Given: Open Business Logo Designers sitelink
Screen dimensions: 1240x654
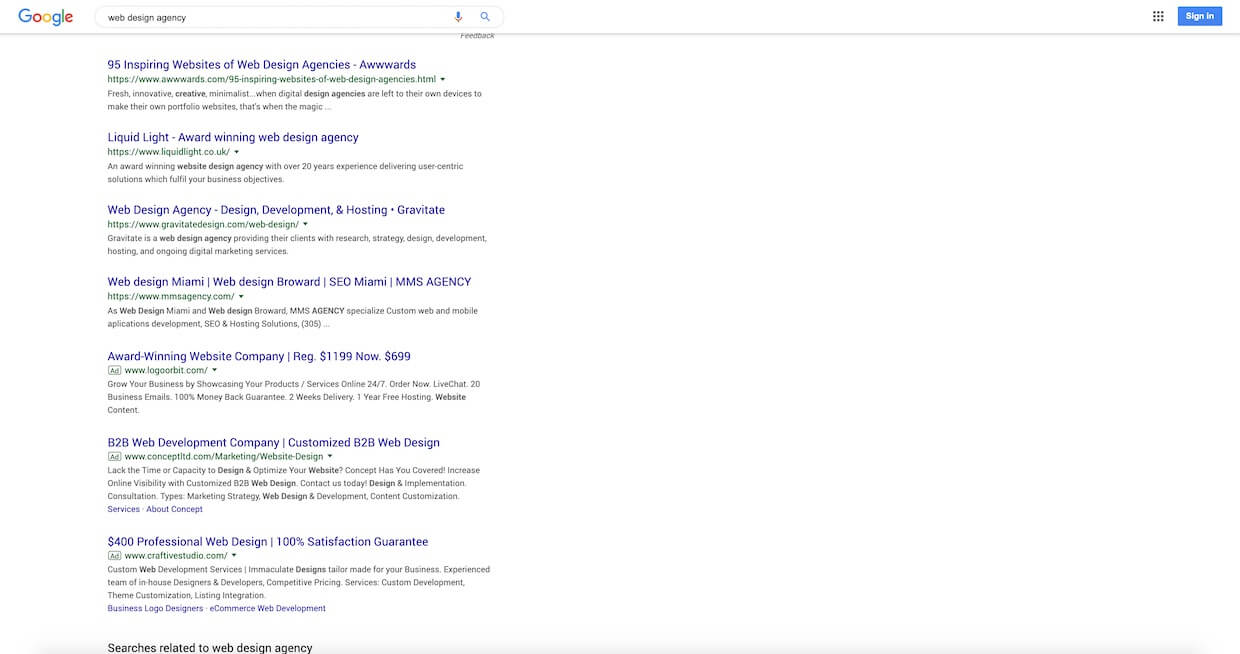Looking at the screenshot, I should (155, 608).
